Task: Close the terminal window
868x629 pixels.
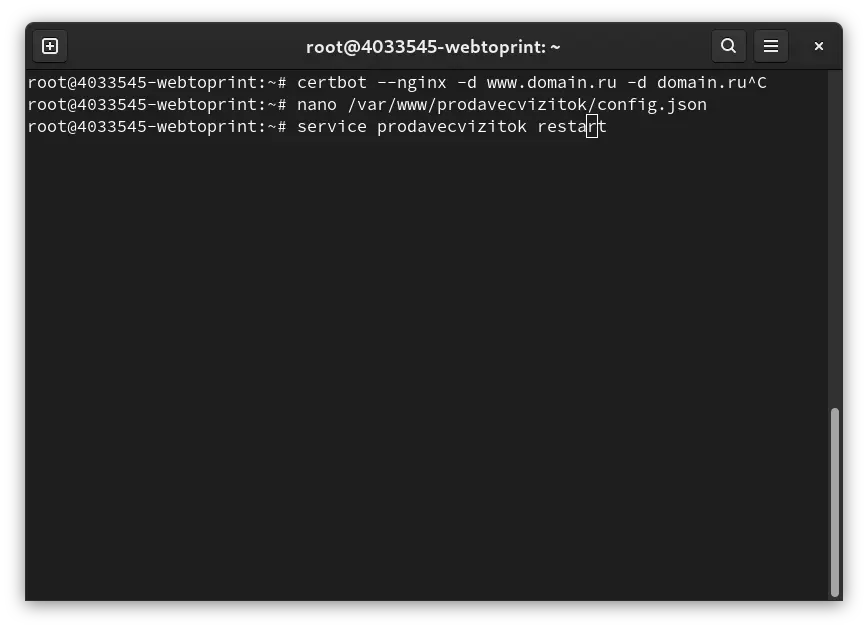Action: (819, 46)
